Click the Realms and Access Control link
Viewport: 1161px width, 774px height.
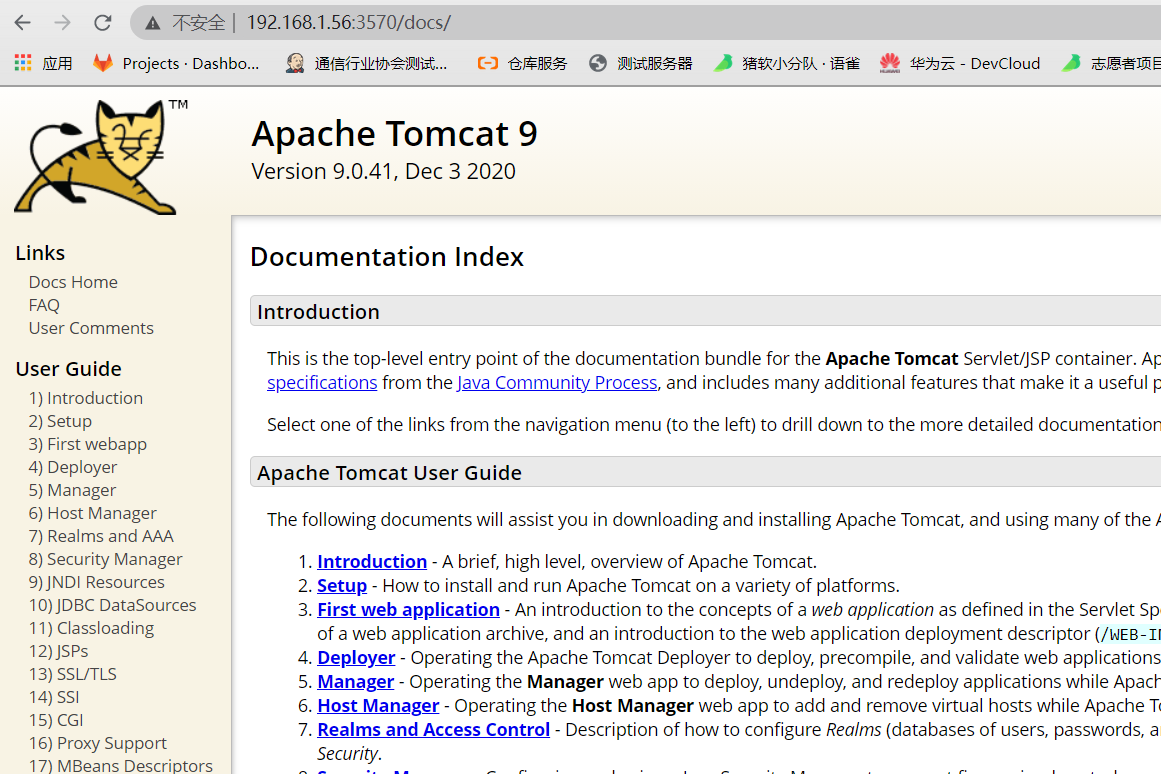tap(433, 729)
